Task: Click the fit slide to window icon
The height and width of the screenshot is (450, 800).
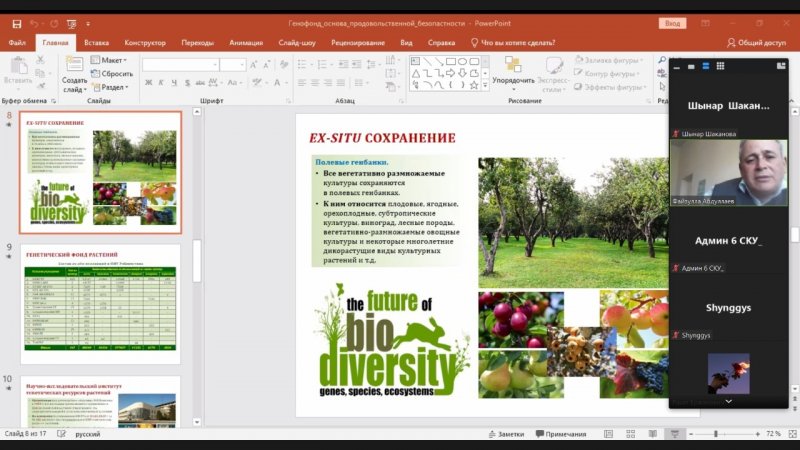Action: 792,434
